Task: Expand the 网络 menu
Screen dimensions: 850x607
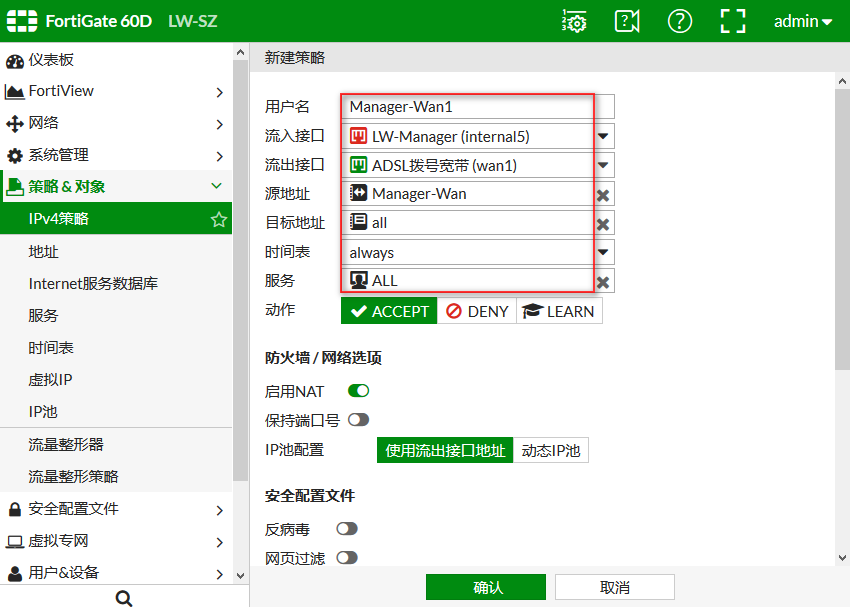Action: click(x=220, y=125)
